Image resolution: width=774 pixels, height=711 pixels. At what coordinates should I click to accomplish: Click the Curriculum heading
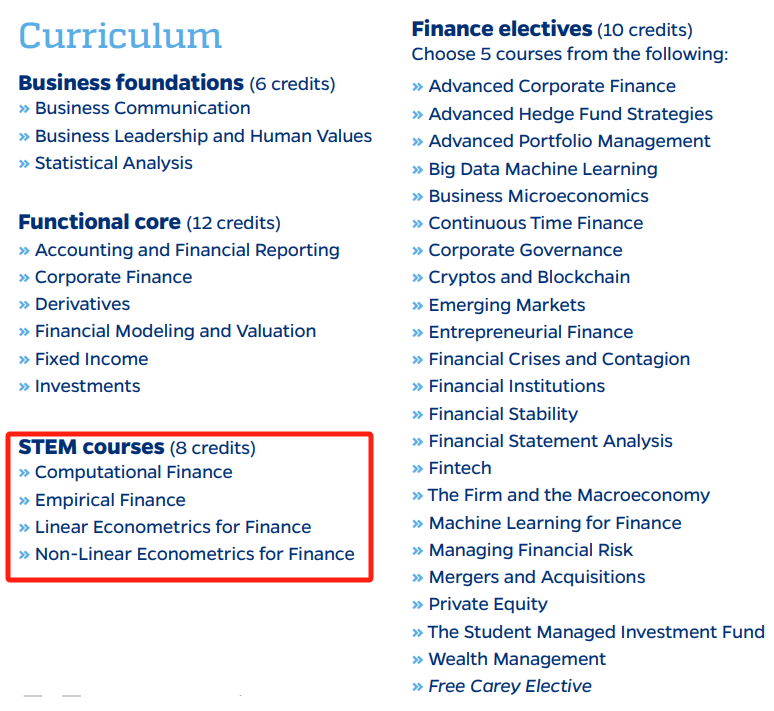pos(120,36)
